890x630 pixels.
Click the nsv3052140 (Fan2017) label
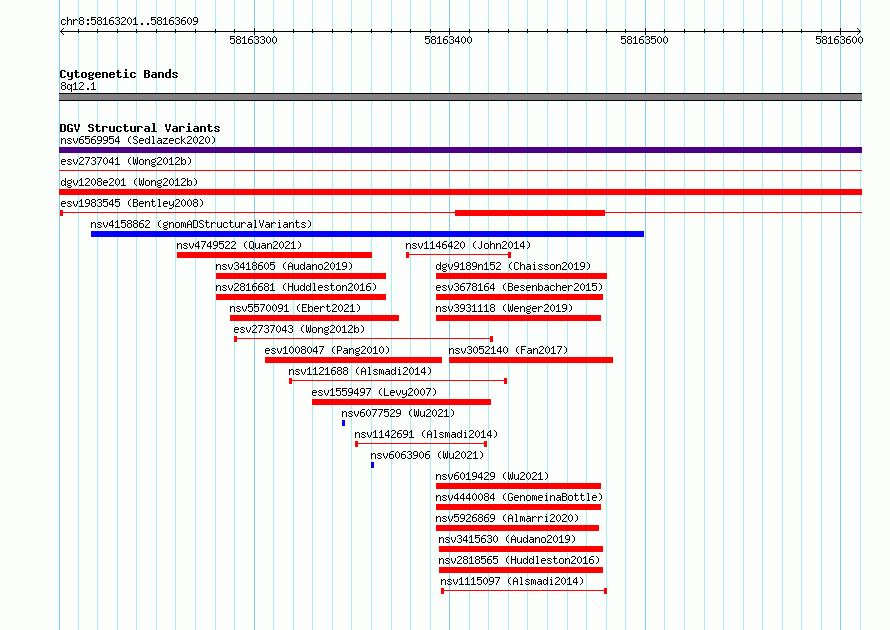pos(508,350)
